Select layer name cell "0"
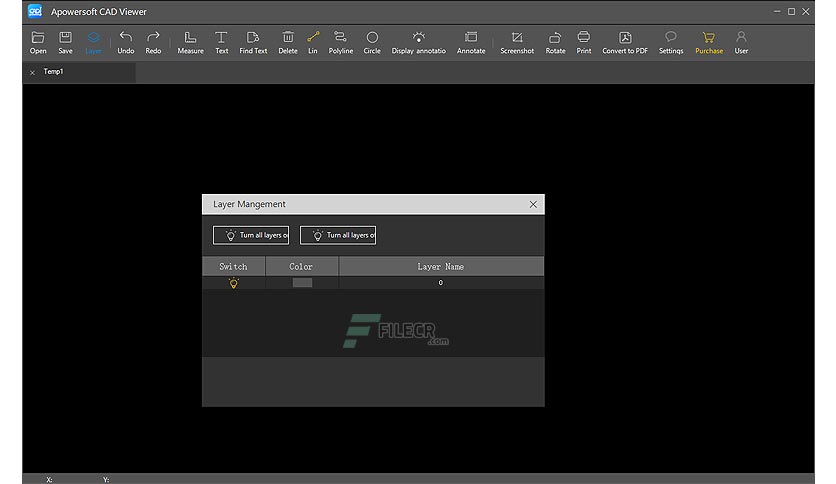The height and width of the screenshot is (484, 836). pos(440,283)
